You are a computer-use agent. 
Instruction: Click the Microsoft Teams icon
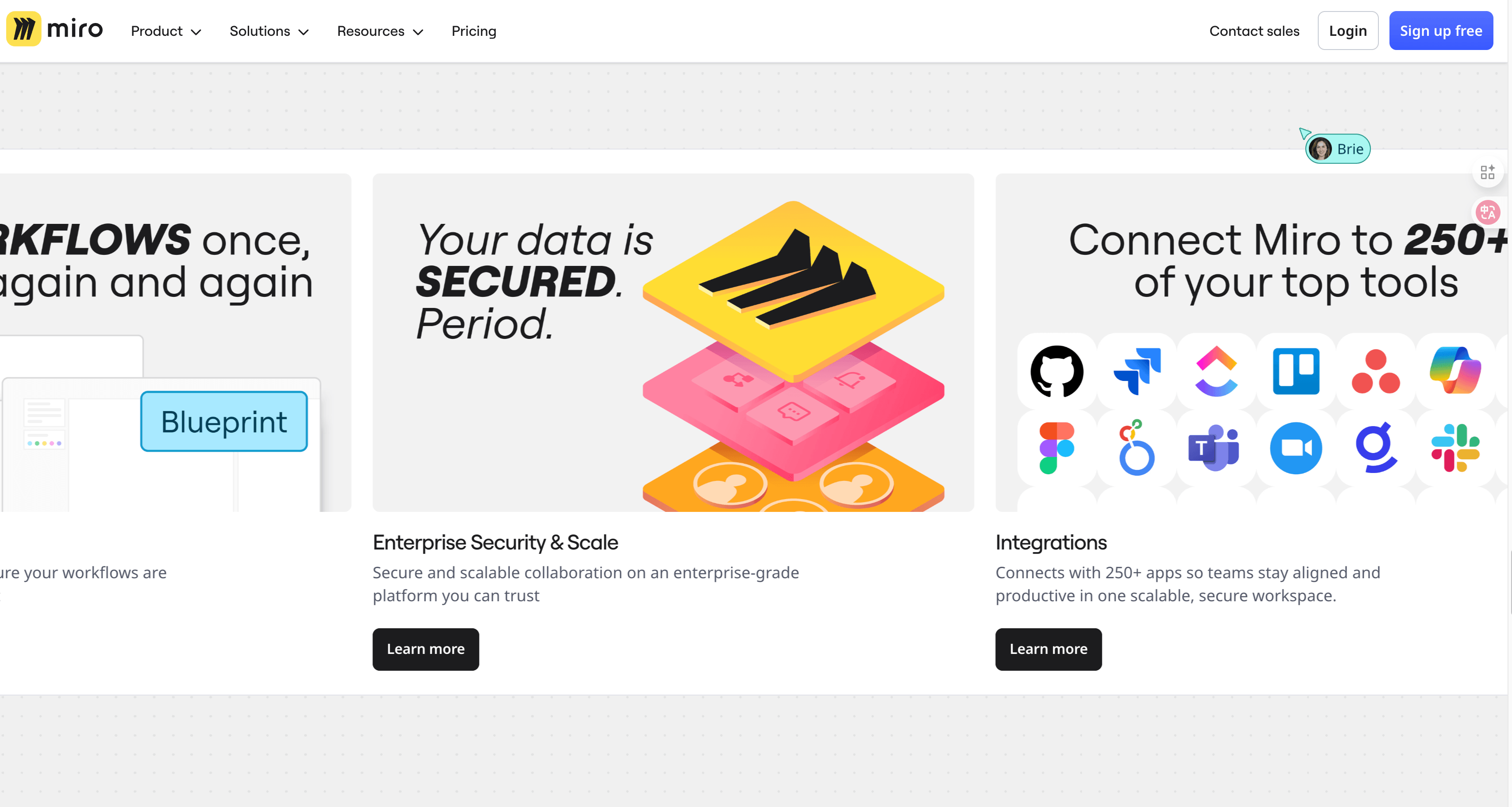(1214, 448)
